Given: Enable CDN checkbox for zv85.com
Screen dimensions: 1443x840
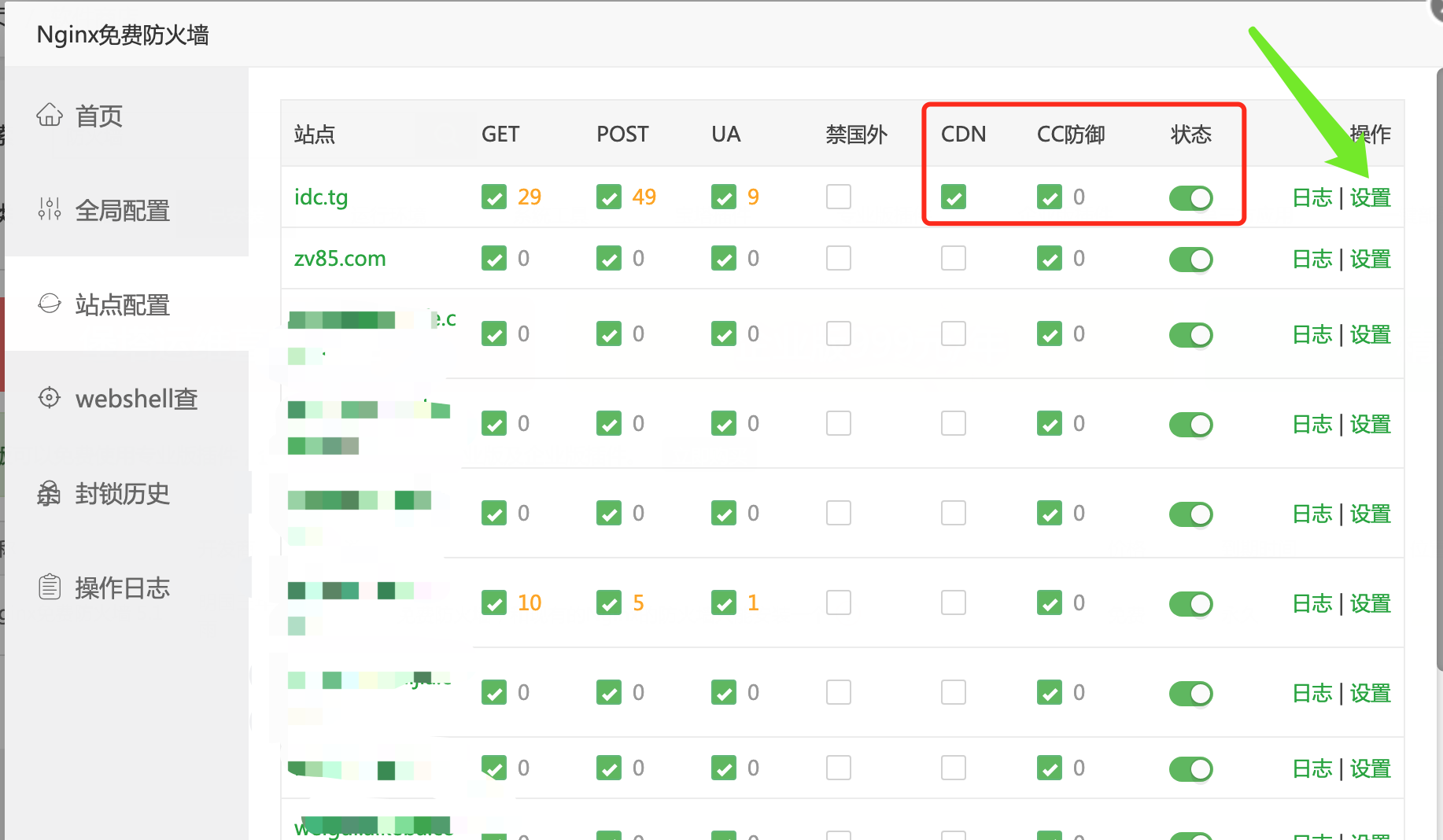Looking at the screenshot, I should [x=954, y=259].
